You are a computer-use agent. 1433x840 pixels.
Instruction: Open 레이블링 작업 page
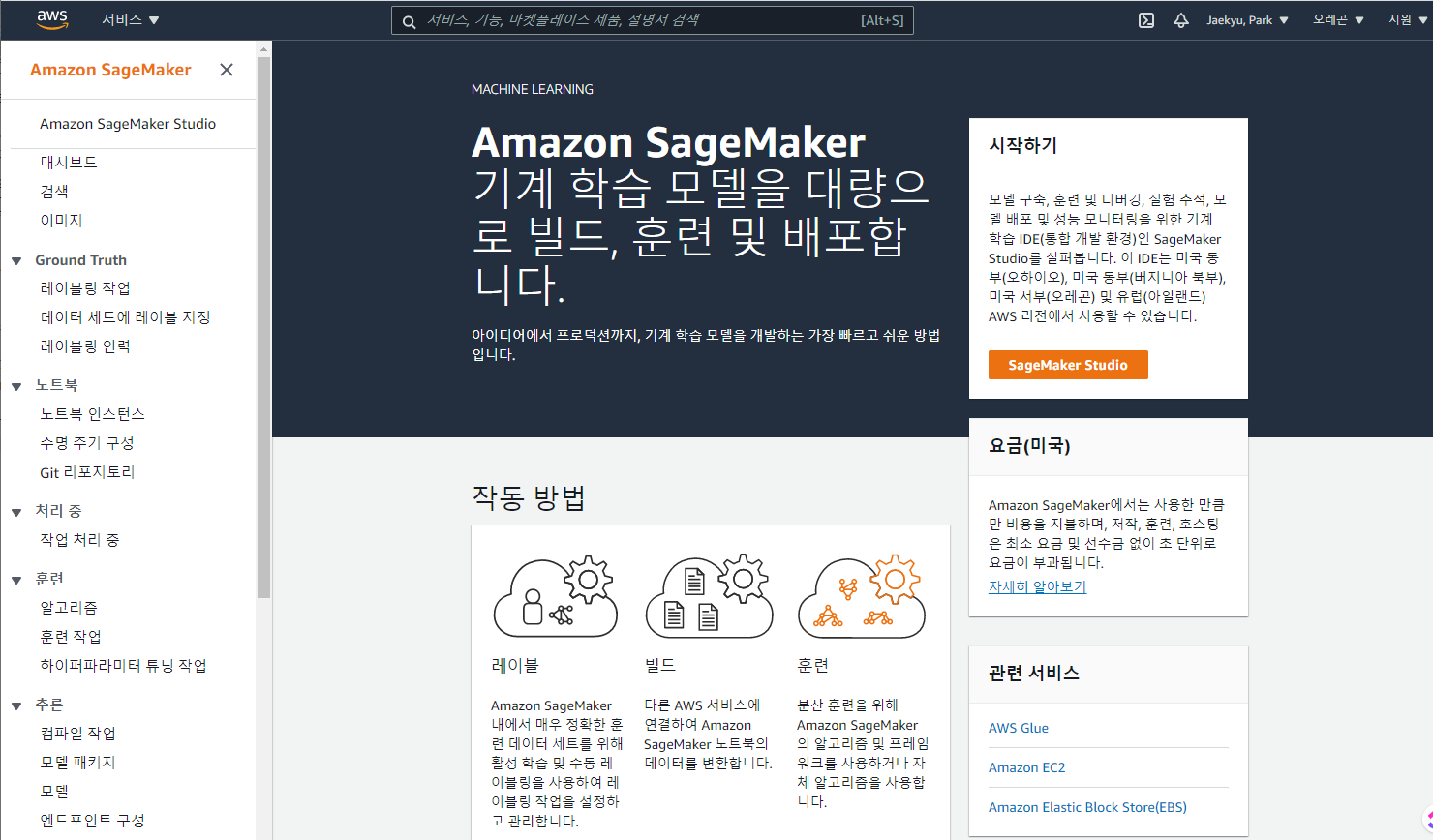(x=85, y=288)
